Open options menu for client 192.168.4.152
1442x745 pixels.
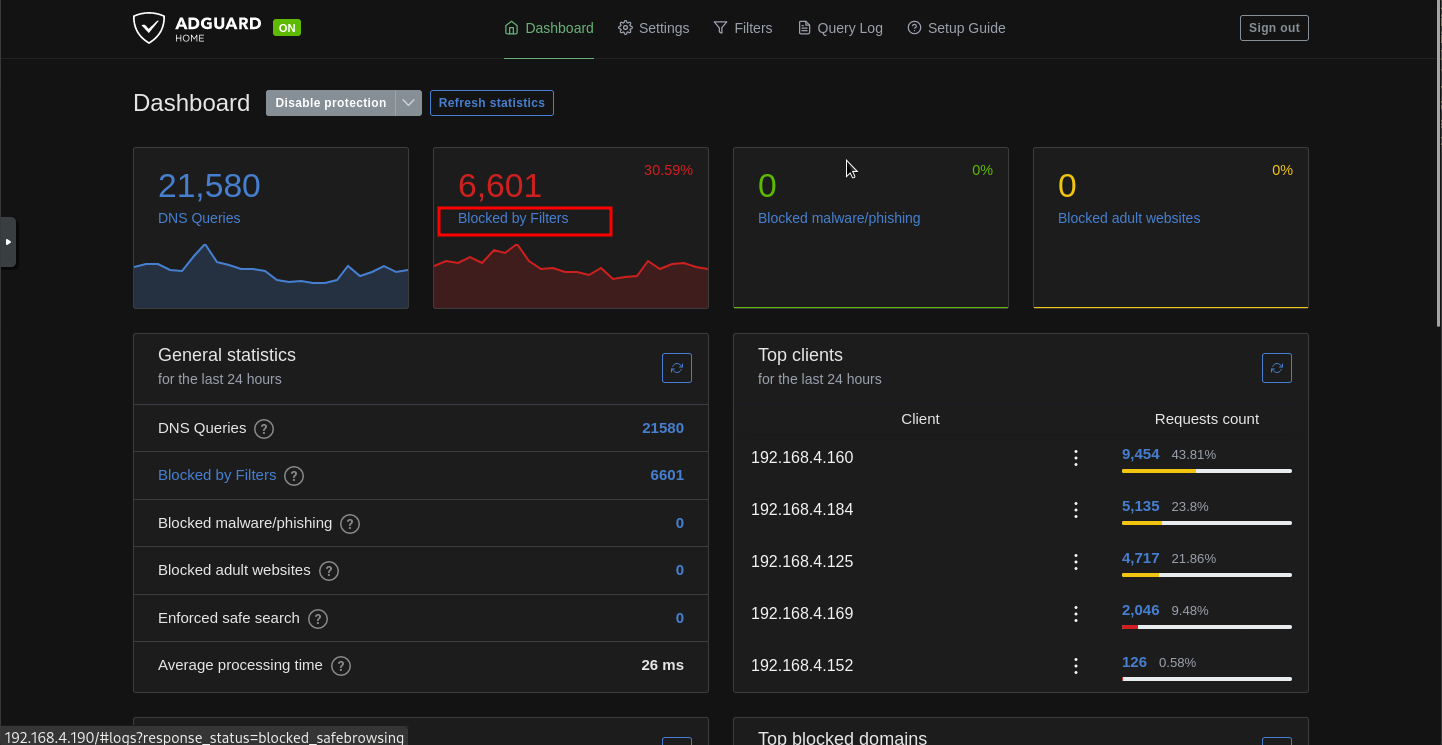[x=1076, y=666]
